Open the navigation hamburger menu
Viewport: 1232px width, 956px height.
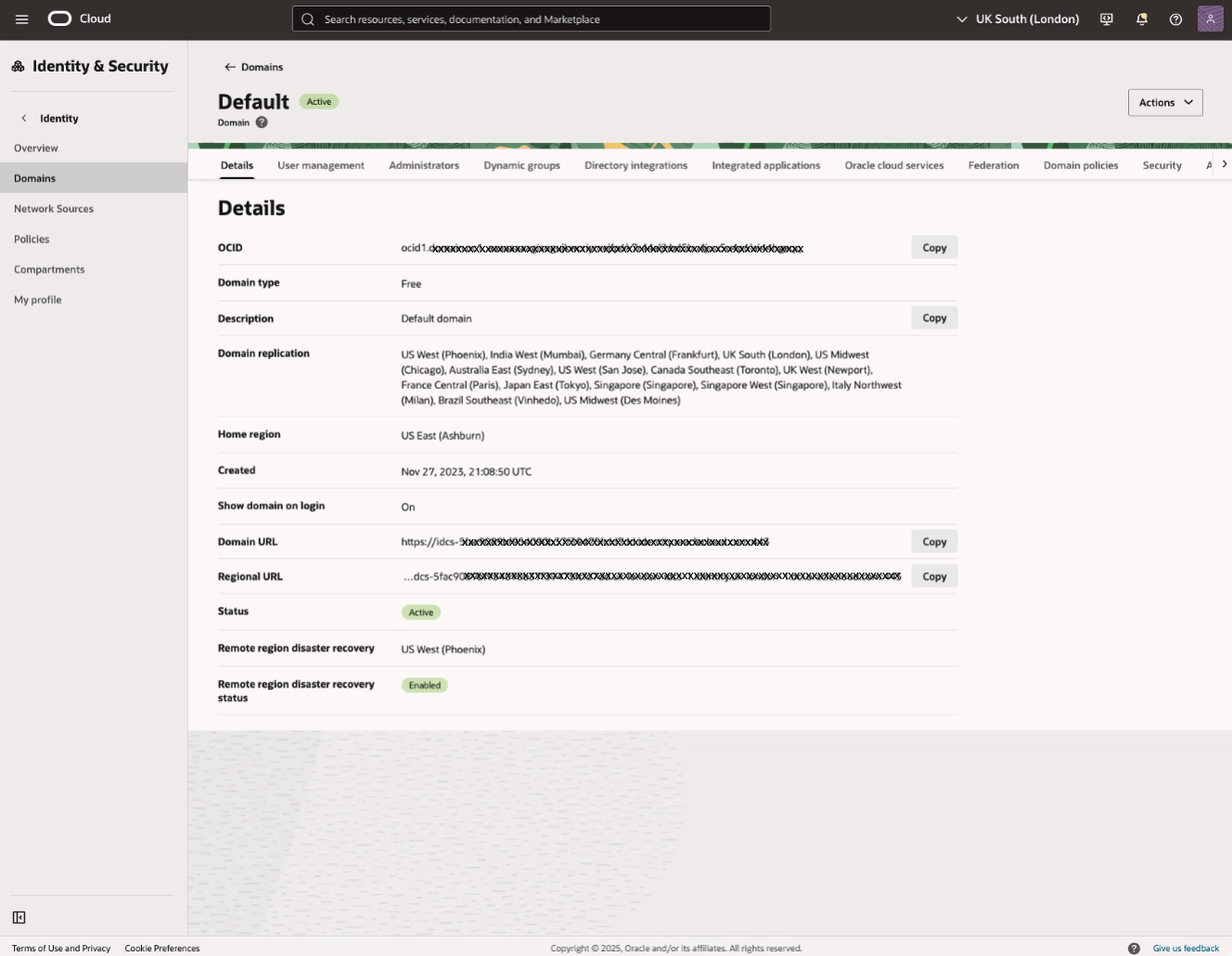coord(21,19)
